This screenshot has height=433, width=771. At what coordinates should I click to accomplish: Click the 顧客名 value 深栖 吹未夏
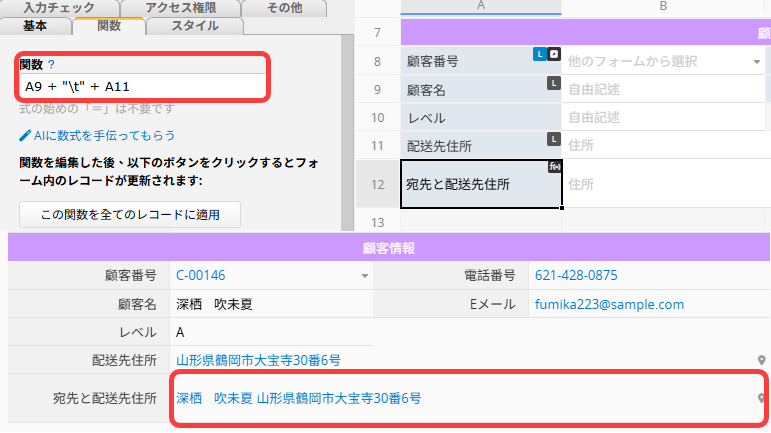click(214, 304)
